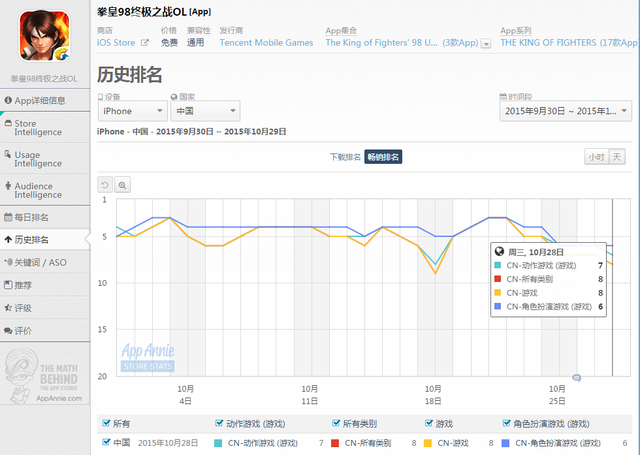This screenshot has width=640, height=455.
Task: Uncheck the 动作游戏 (游戏) checkbox
Action: 220,423
